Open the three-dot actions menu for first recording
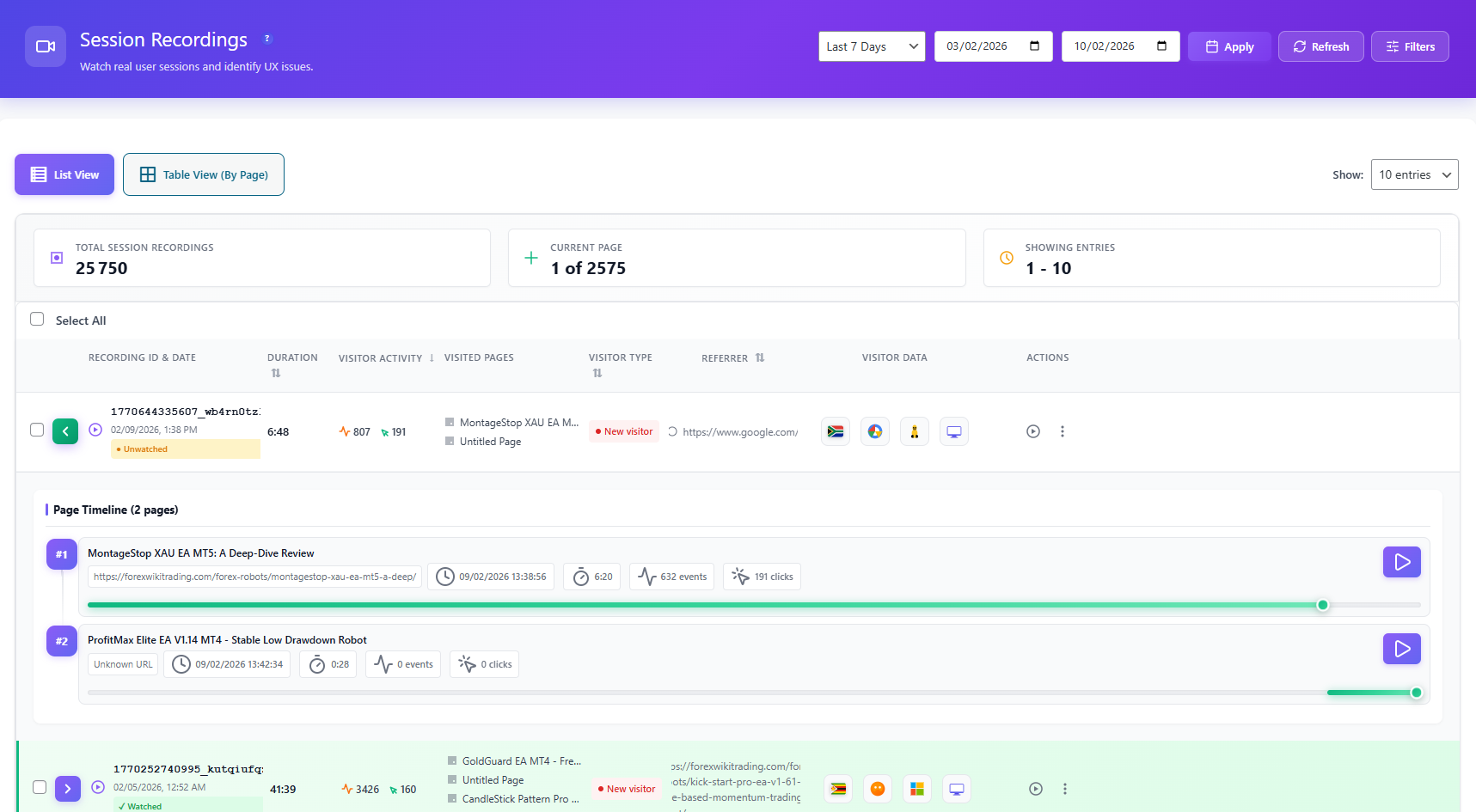 click(1063, 431)
